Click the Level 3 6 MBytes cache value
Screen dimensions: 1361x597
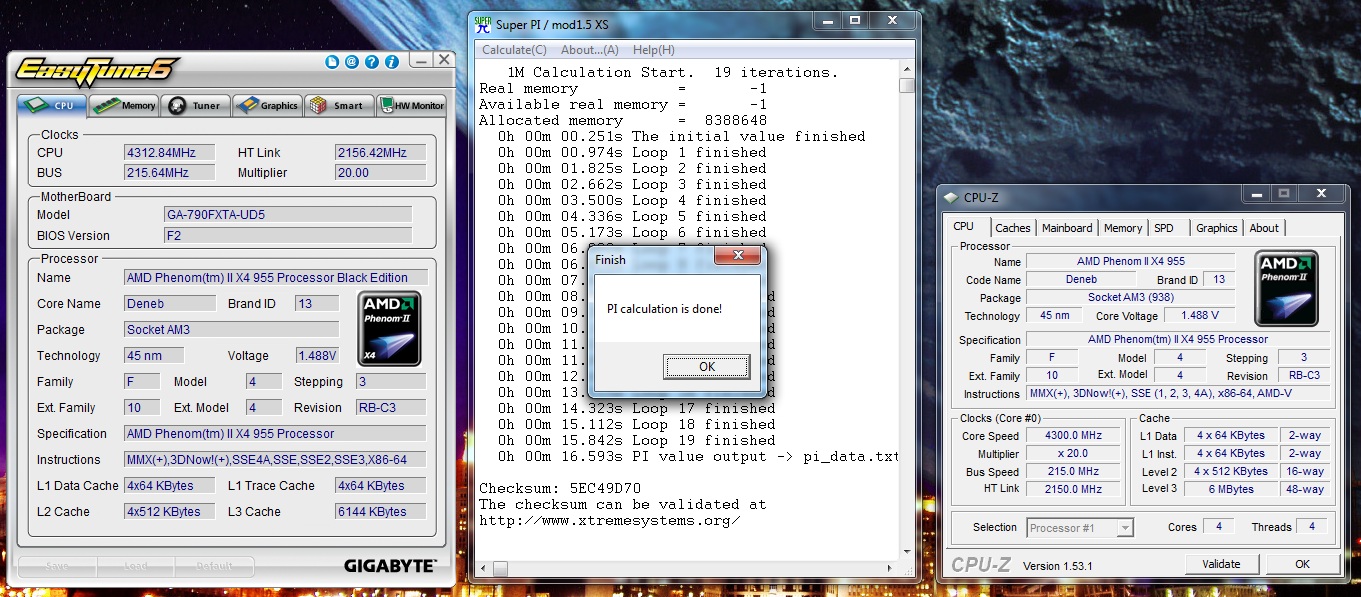coord(1233,490)
